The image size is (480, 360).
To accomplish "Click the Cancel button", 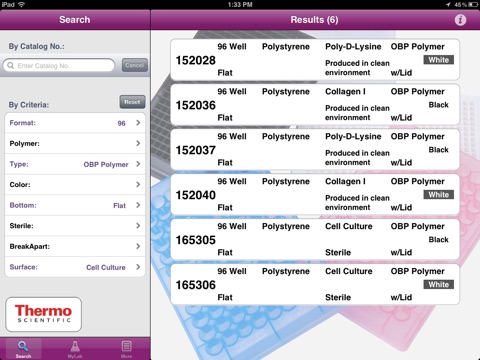I will tap(135, 65).
